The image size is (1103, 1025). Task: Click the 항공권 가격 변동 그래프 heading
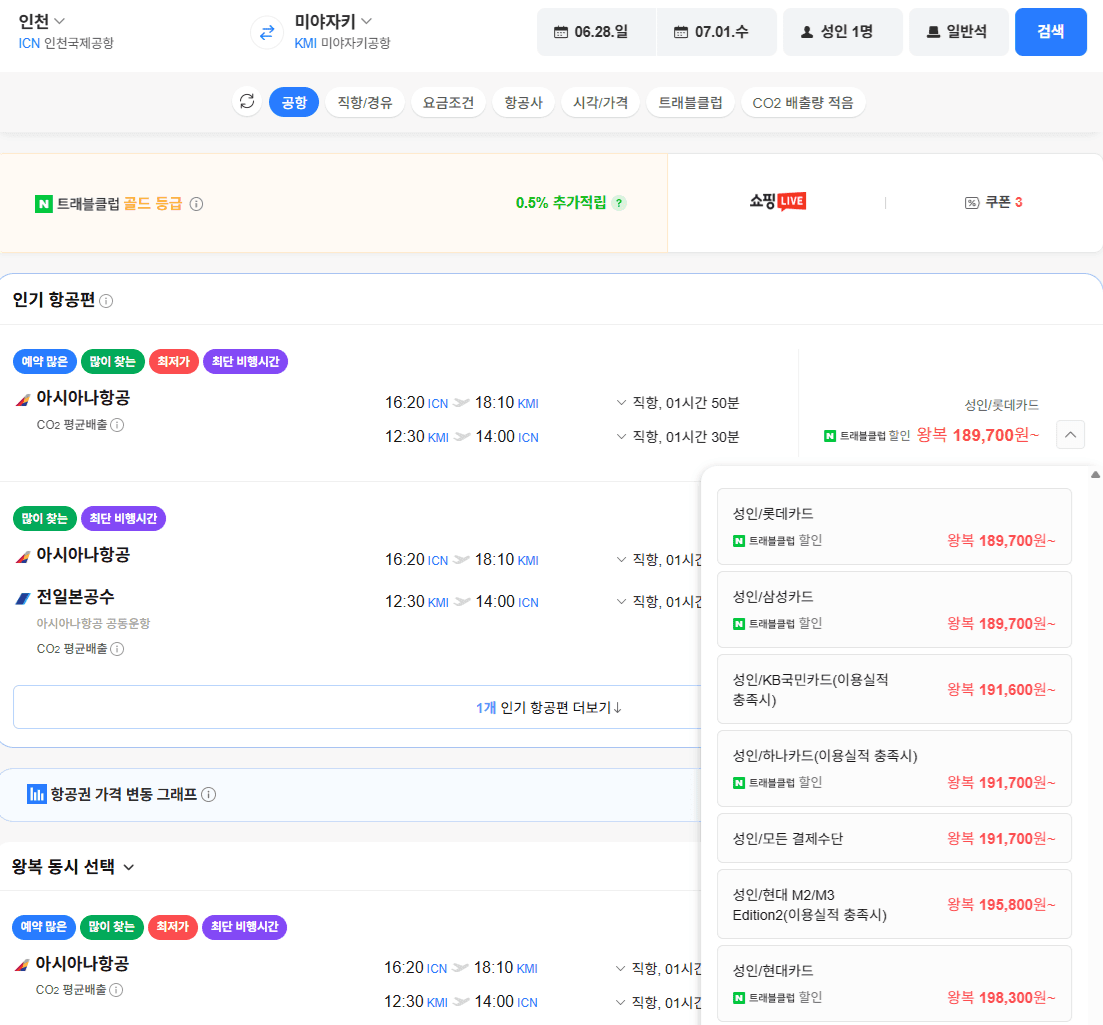(x=124, y=794)
